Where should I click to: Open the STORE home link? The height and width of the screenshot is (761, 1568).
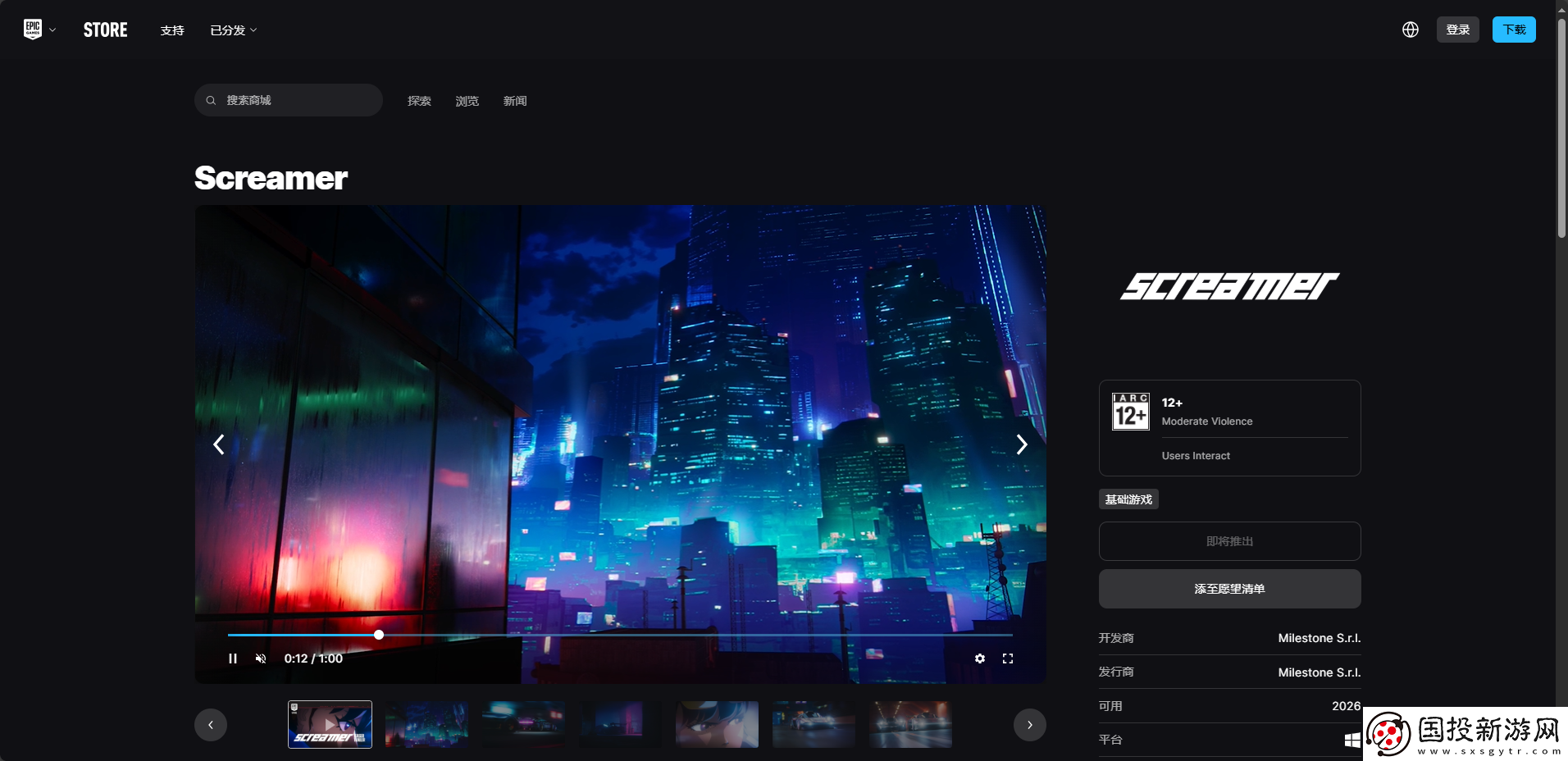tap(106, 30)
